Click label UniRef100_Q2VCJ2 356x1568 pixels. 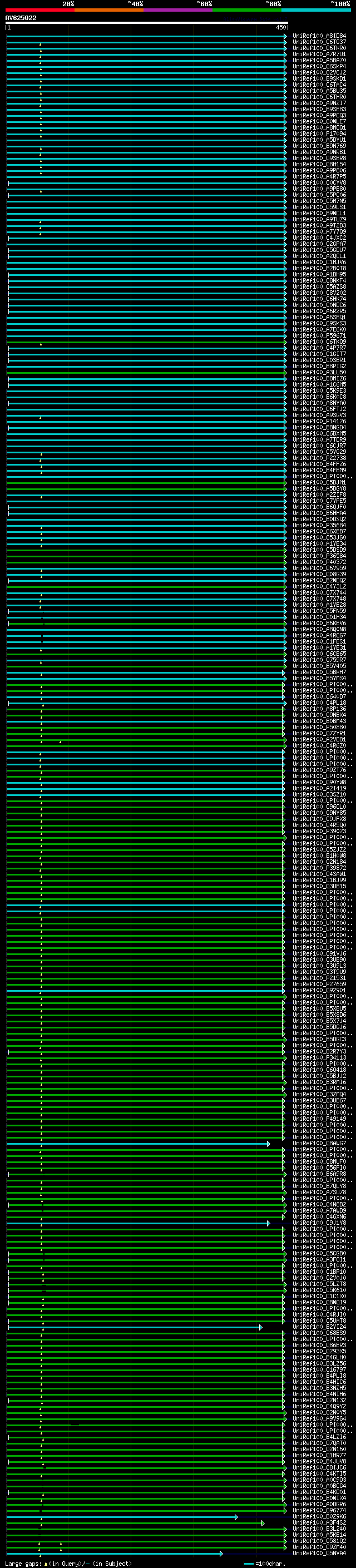[319, 72]
